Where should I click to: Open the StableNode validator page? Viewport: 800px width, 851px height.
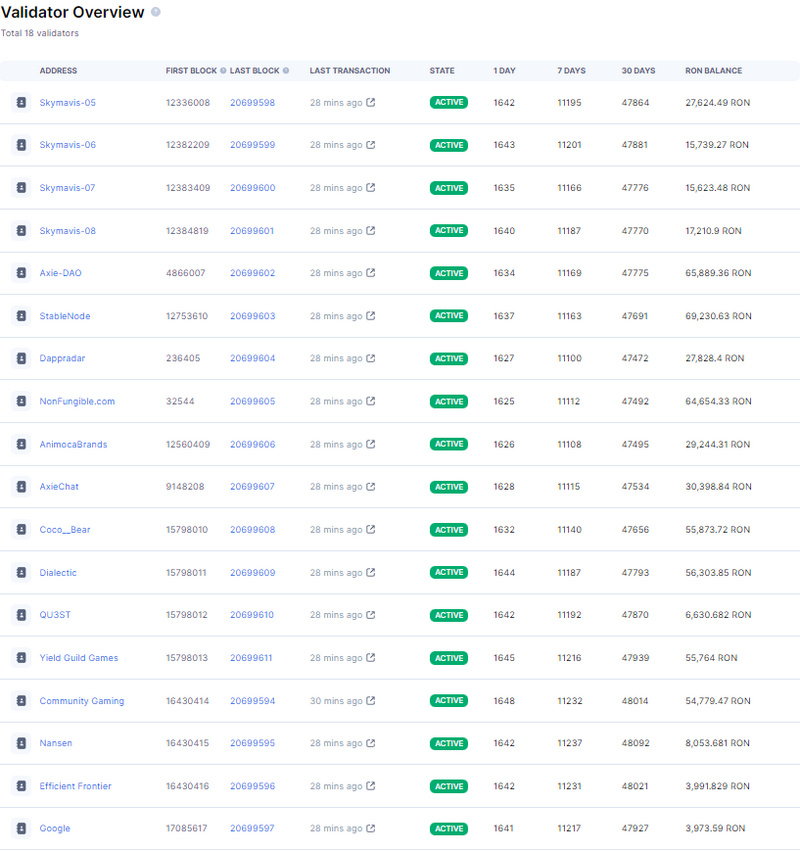[x=65, y=316]
